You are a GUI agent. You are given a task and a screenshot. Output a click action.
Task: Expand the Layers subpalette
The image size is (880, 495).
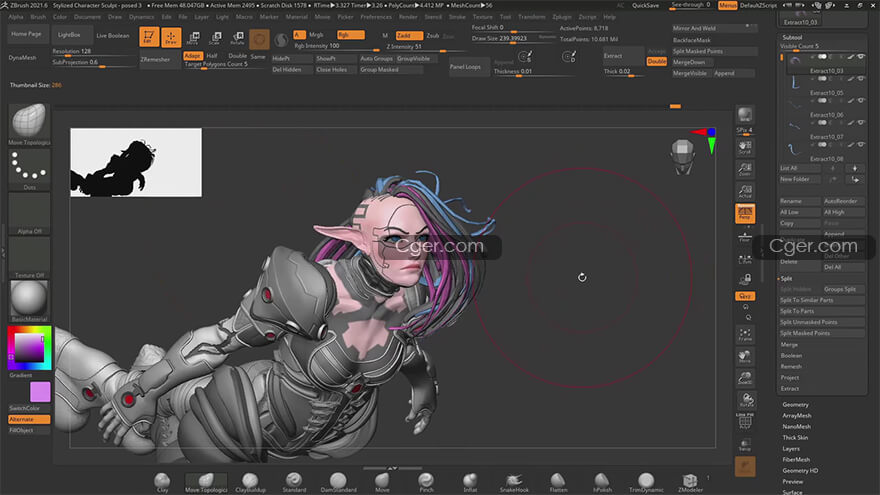click(791, 449)
